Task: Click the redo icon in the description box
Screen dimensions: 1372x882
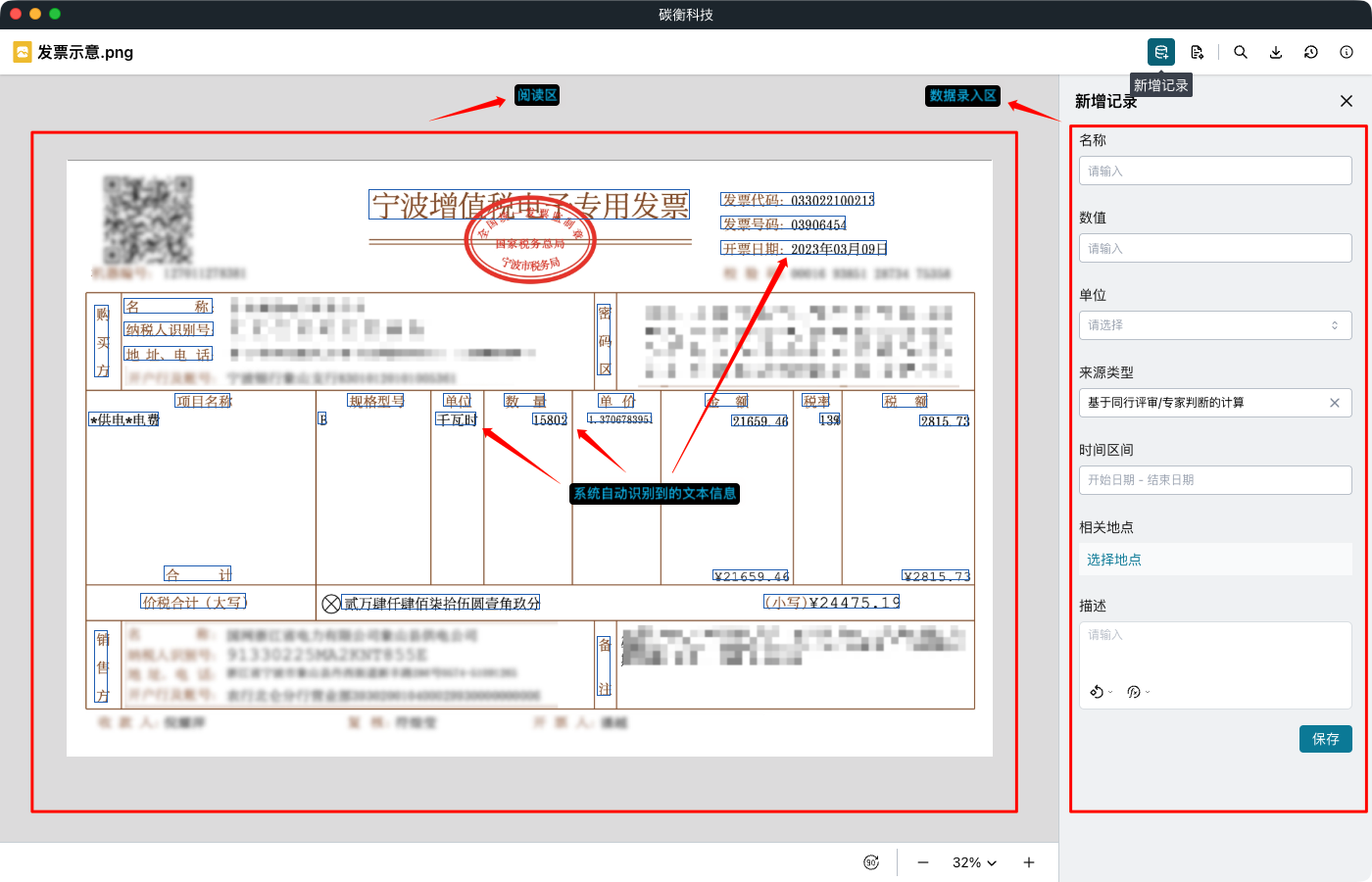Action: pyautogui.click(x=1132, y=691)
